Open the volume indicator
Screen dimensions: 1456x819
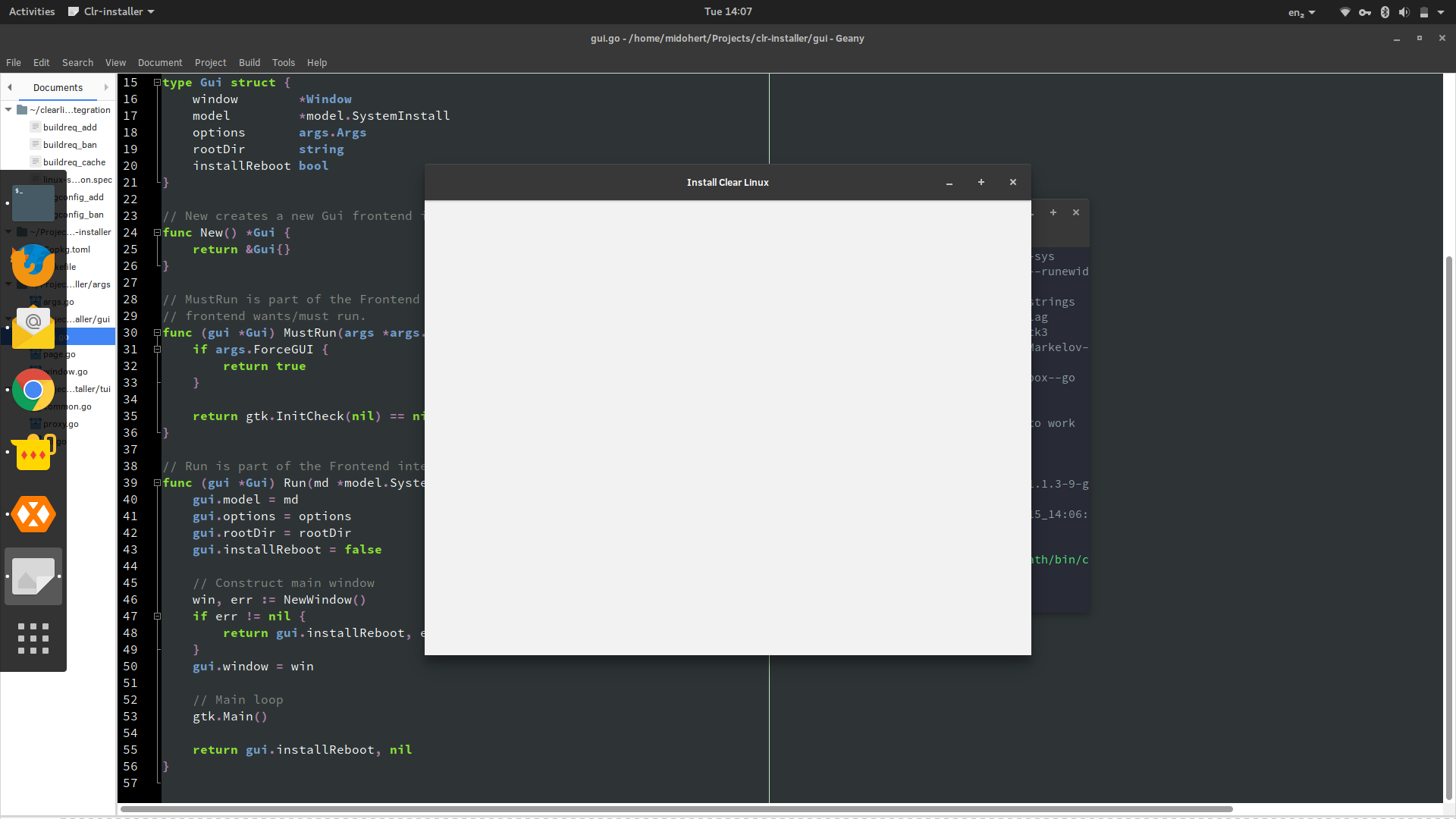click(1404, 12)
